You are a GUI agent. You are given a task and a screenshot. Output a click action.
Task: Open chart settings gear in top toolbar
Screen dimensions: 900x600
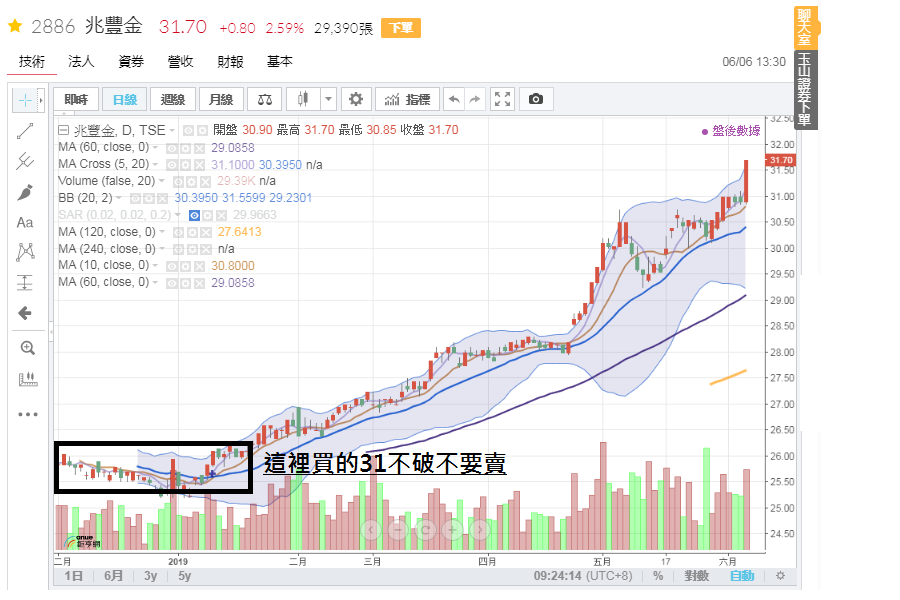click(356, 99)
